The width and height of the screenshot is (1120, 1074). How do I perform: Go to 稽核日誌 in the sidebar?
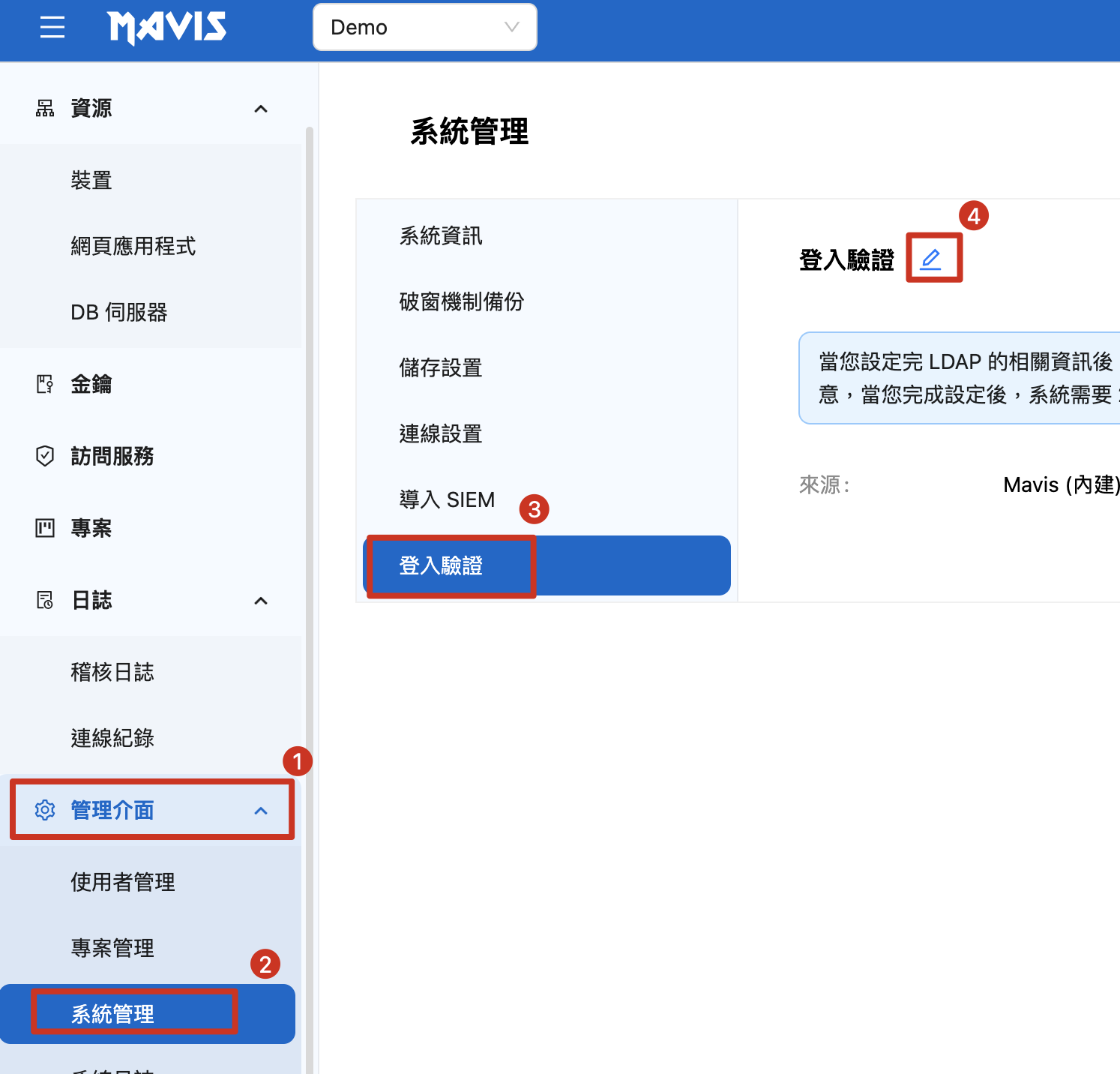(x=112, y=672)
